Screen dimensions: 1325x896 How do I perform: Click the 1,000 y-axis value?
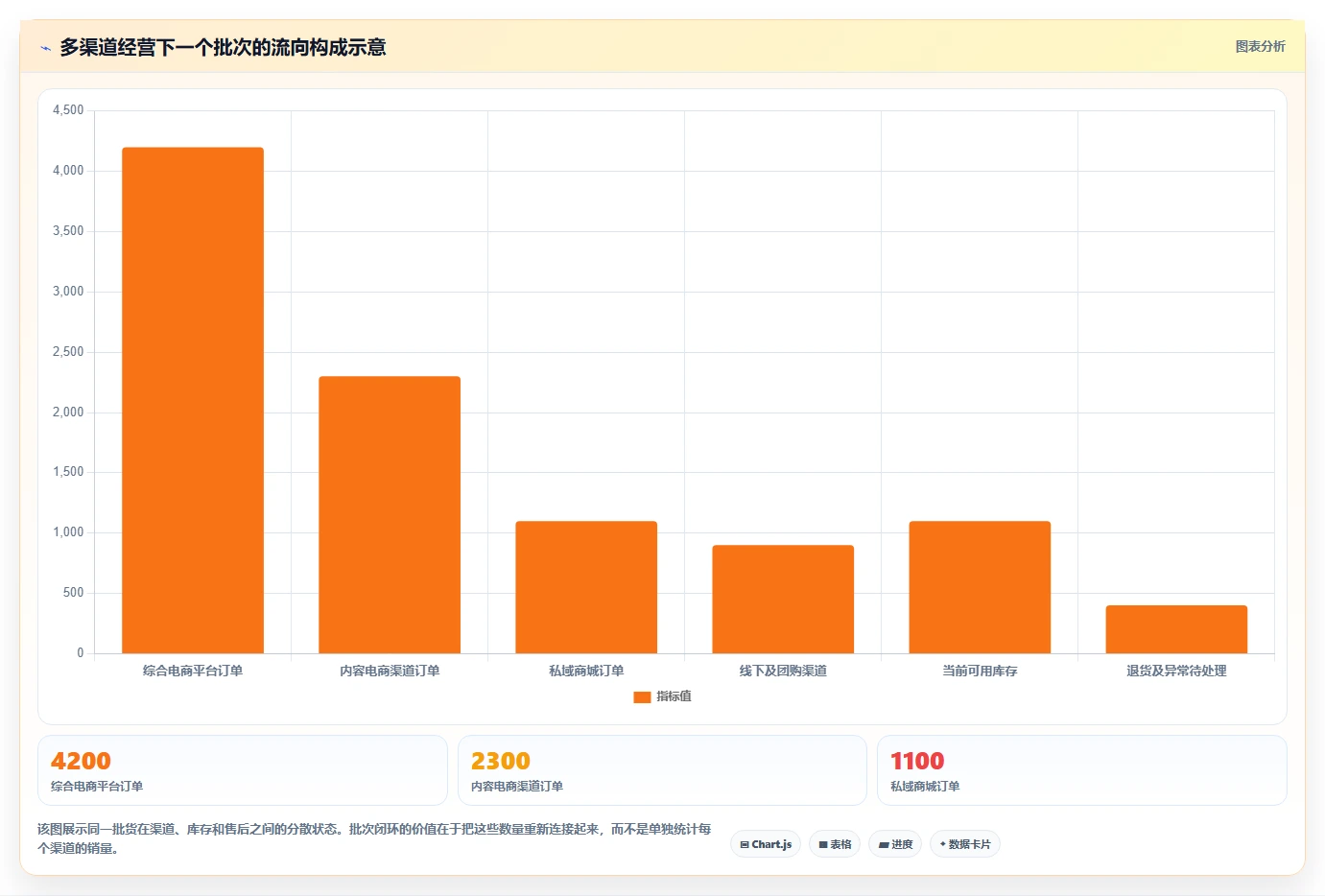[x=68, y=532]
